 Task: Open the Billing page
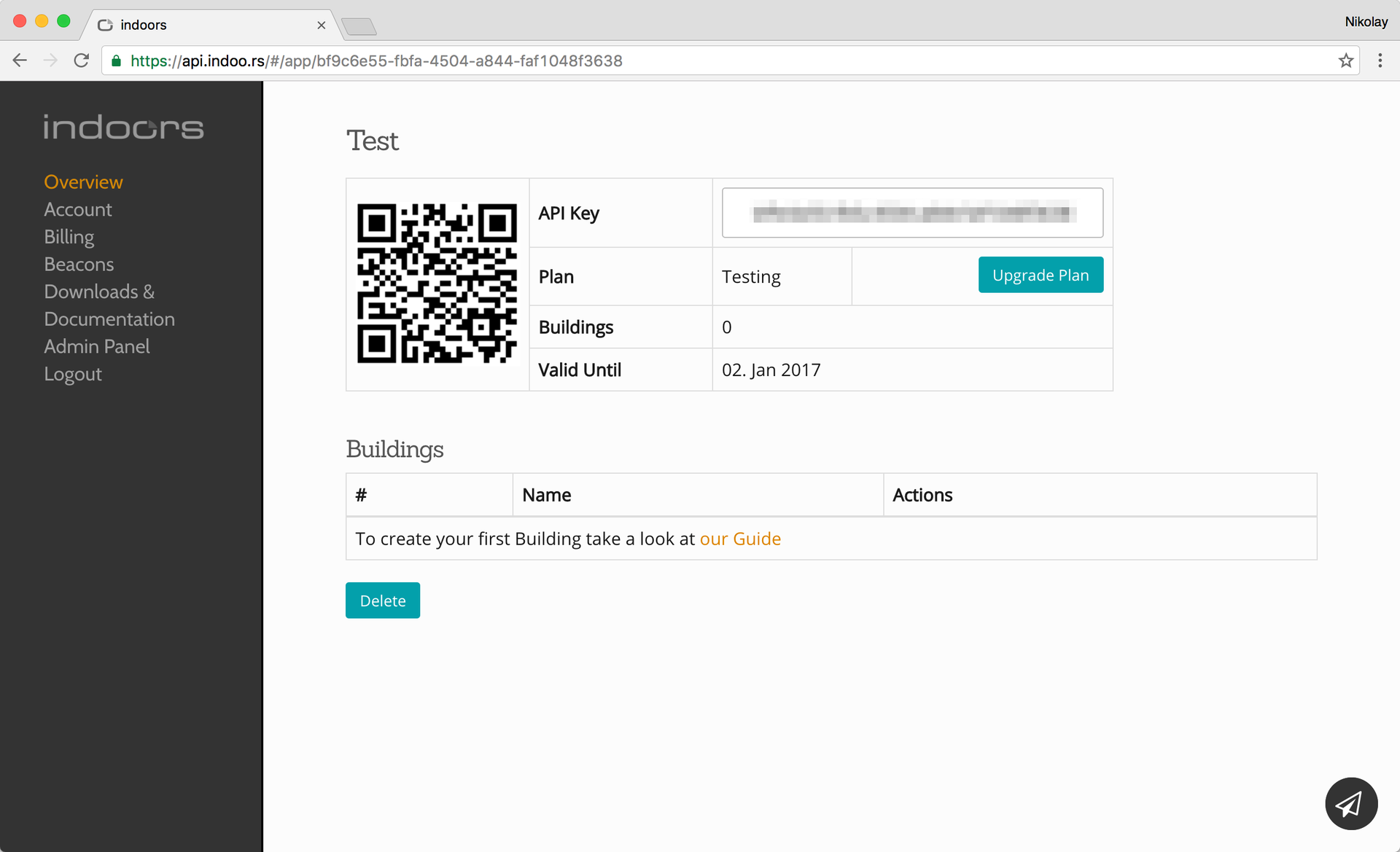(69, 237)
